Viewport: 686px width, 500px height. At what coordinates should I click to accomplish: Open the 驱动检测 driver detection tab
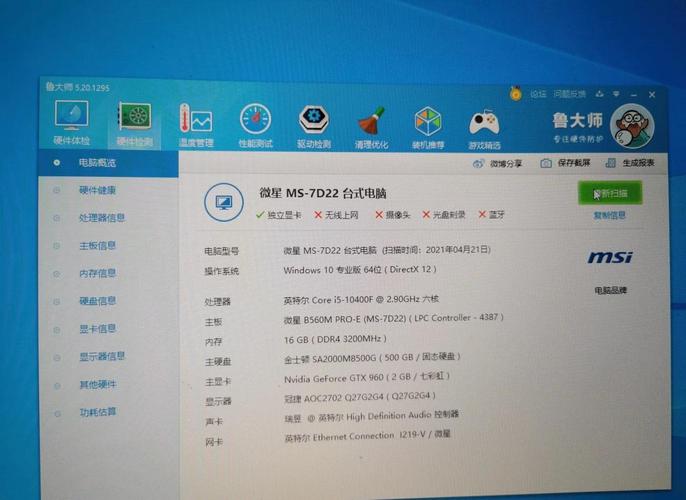click(x=314, y=126)
